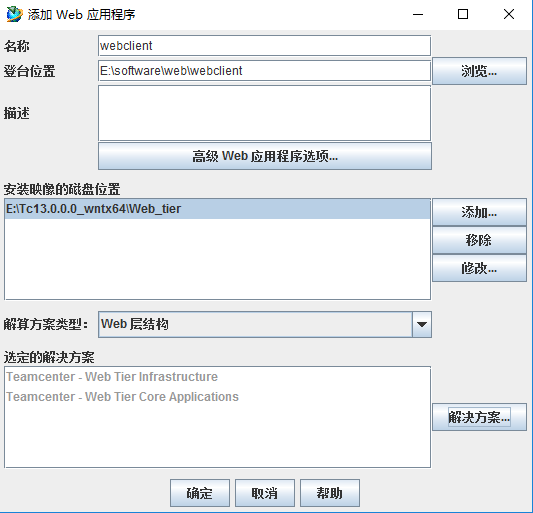Click the 移除 button

[x=479, y=240]
